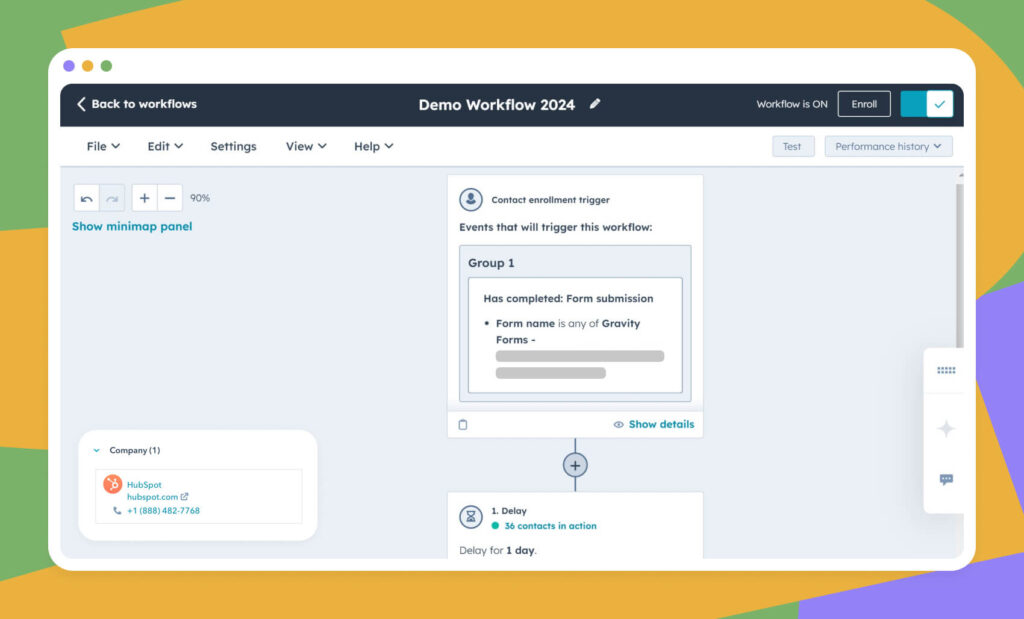1024x619 pixels.
Task: Open the File menu
Action: click(x=103, y=146)
